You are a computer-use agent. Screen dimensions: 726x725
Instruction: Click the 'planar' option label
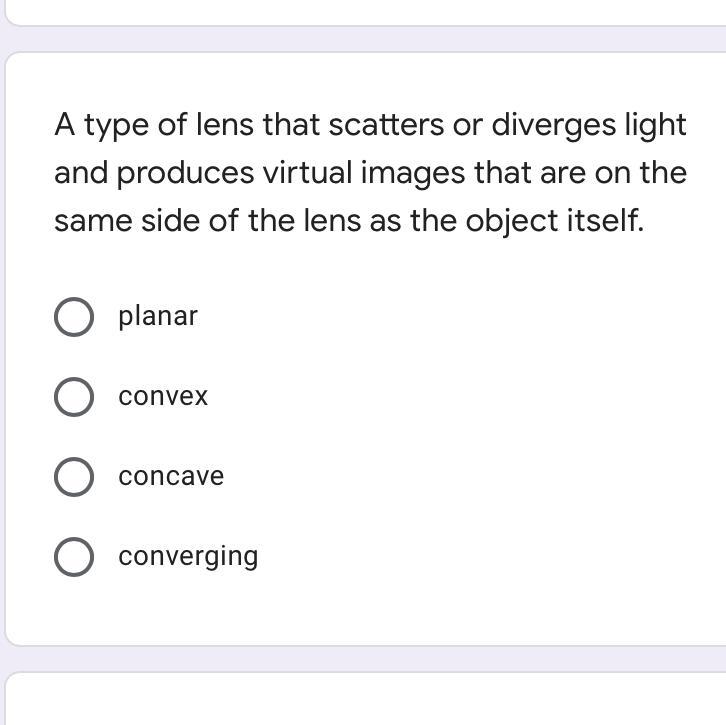pos(158,316)
